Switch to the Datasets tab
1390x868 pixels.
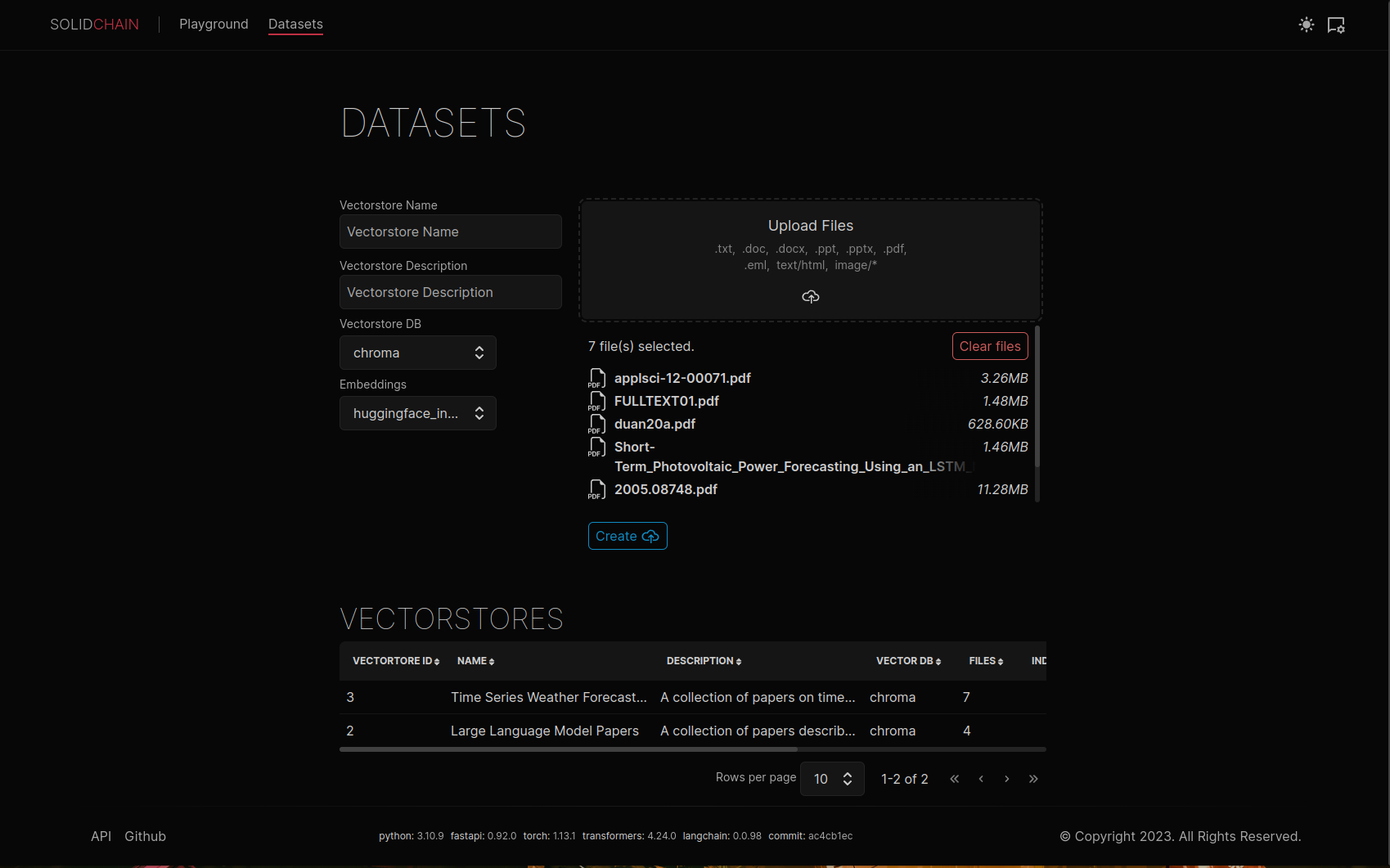click(x=295, y=25)
